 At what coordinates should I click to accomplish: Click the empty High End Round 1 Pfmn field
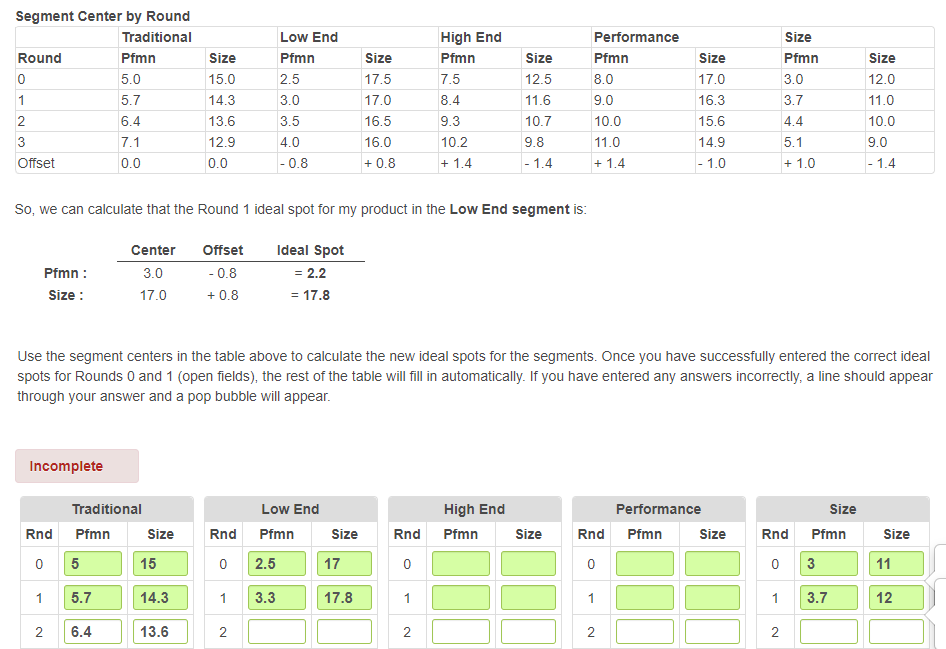[x=461, y=597]
